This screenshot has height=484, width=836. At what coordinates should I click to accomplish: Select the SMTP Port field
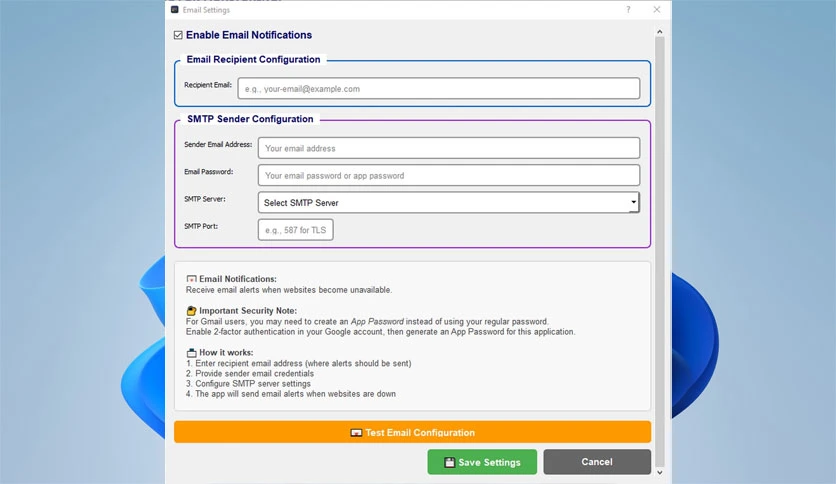[296, 230]
